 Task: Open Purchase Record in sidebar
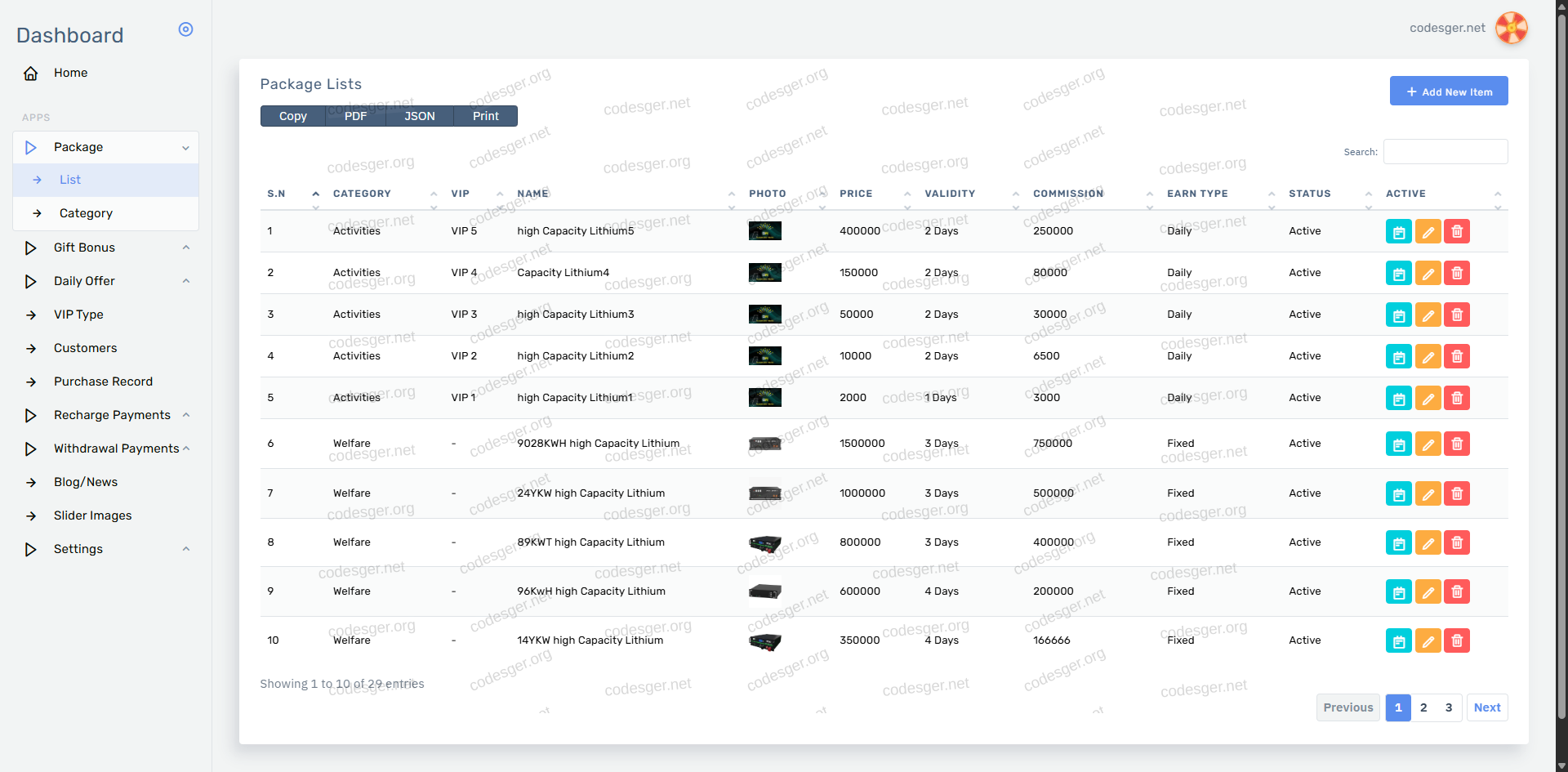(x=103, y=382)
